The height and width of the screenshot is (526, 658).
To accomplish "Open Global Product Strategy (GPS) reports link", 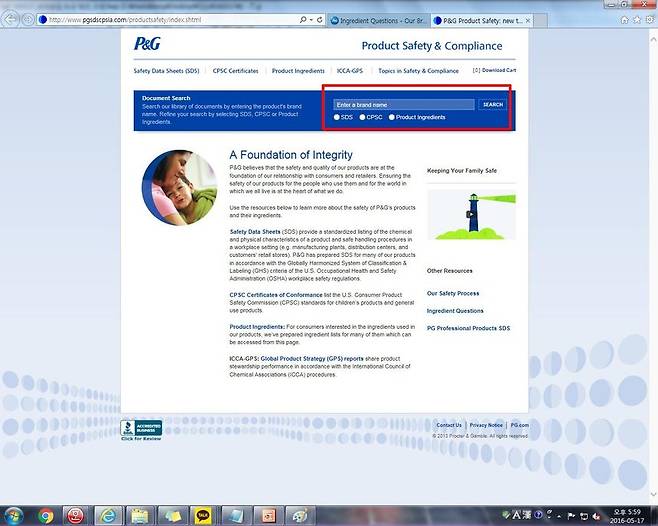I will tap(312, 359).
